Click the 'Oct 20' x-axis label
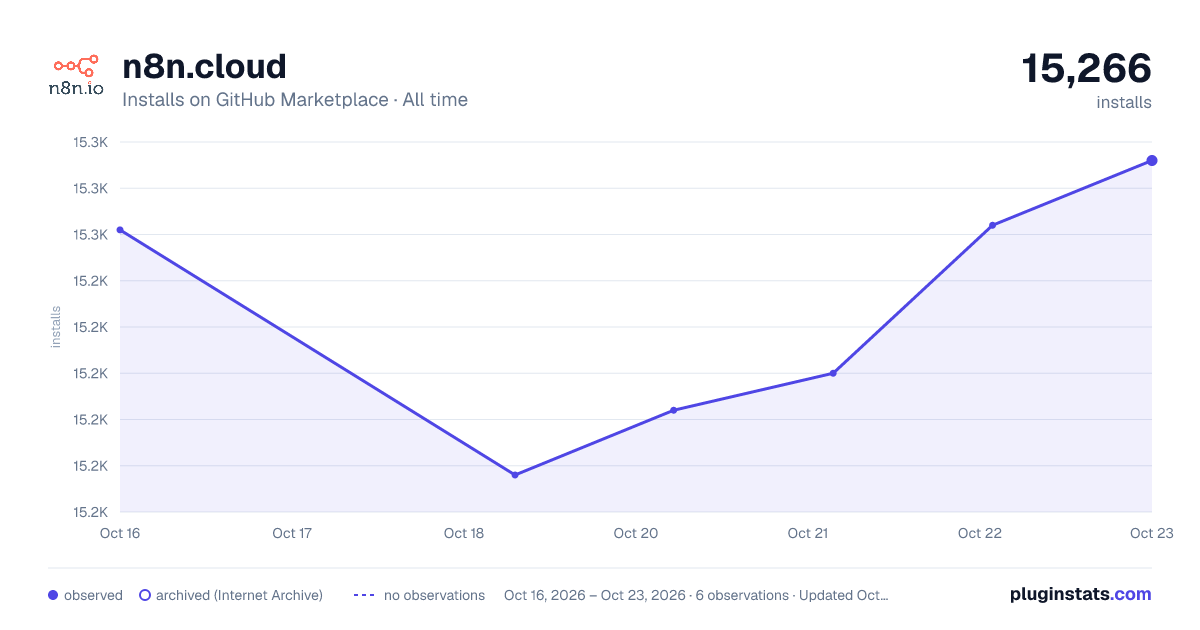1200x630 pixels. point(636,533)
